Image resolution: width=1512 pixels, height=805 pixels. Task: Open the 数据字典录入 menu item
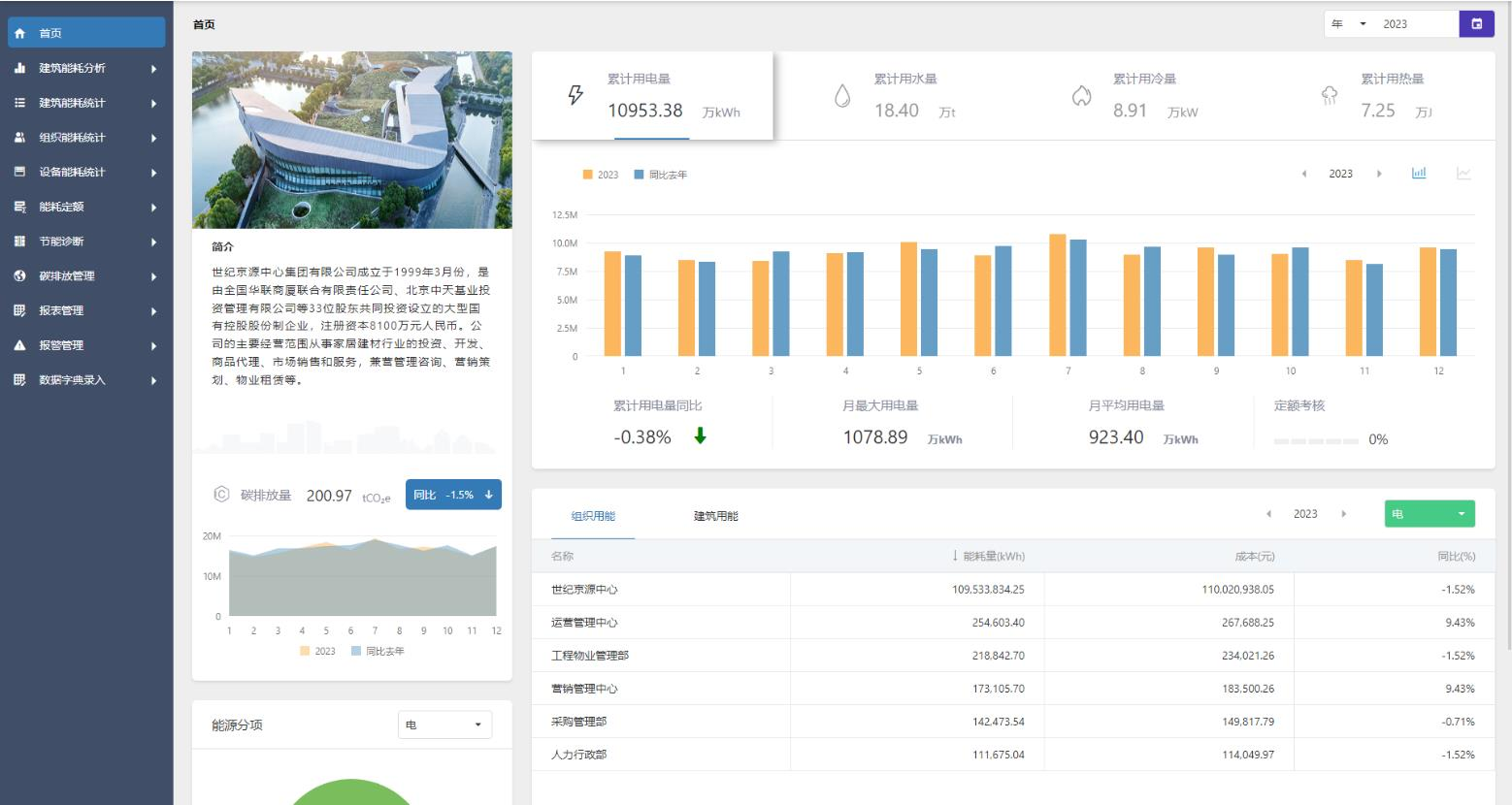pos(86,380)
